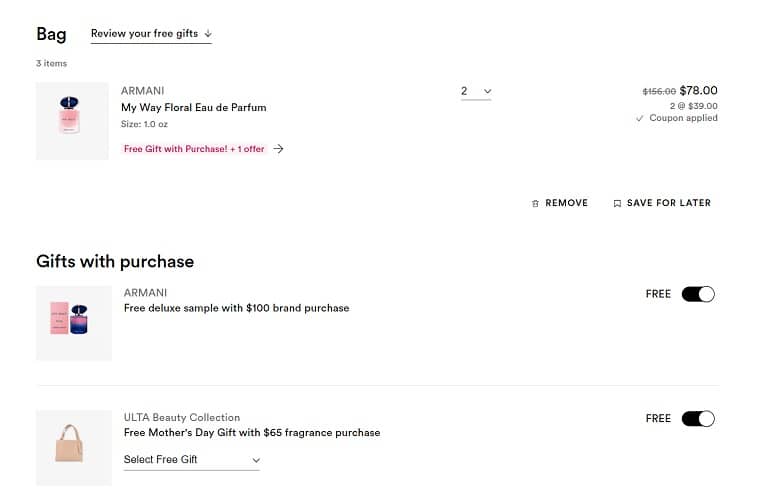Toggle off the ULTA Mother's Day gift
The width and height of the screenshot is (757, 500).
(x=698, y=418)
